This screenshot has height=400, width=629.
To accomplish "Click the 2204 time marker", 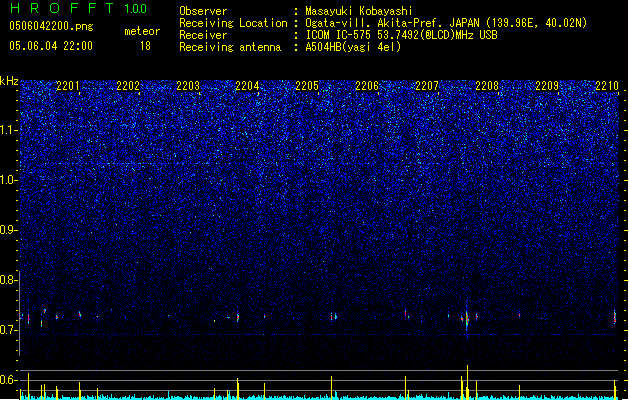I will [x=247, y=86].
